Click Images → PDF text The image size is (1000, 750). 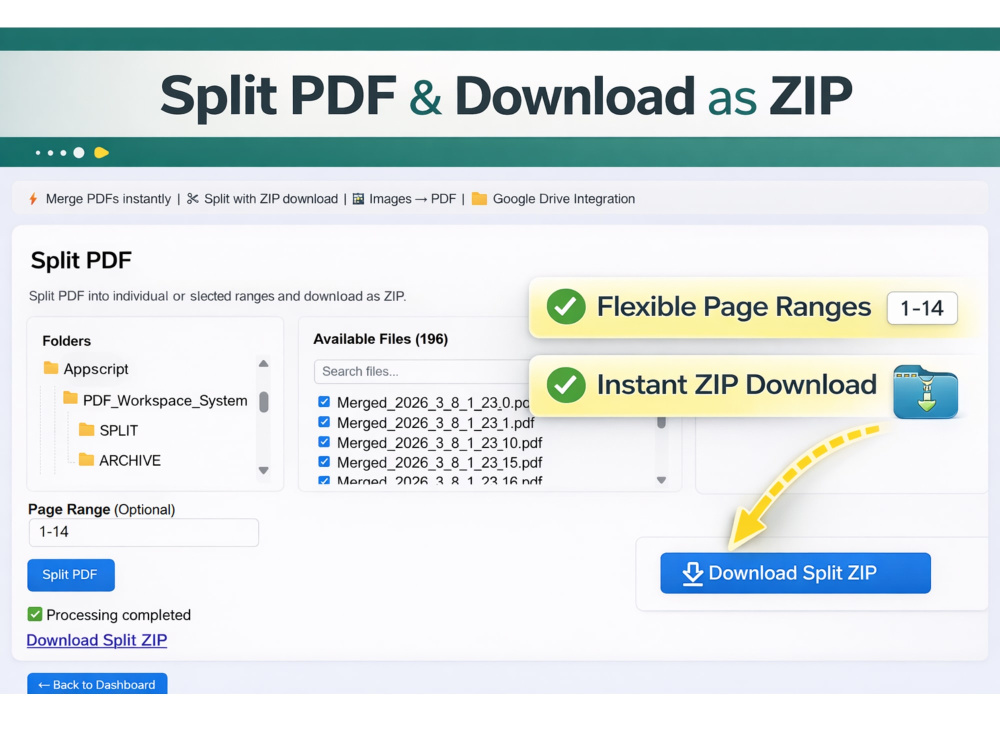pos(413,199)
